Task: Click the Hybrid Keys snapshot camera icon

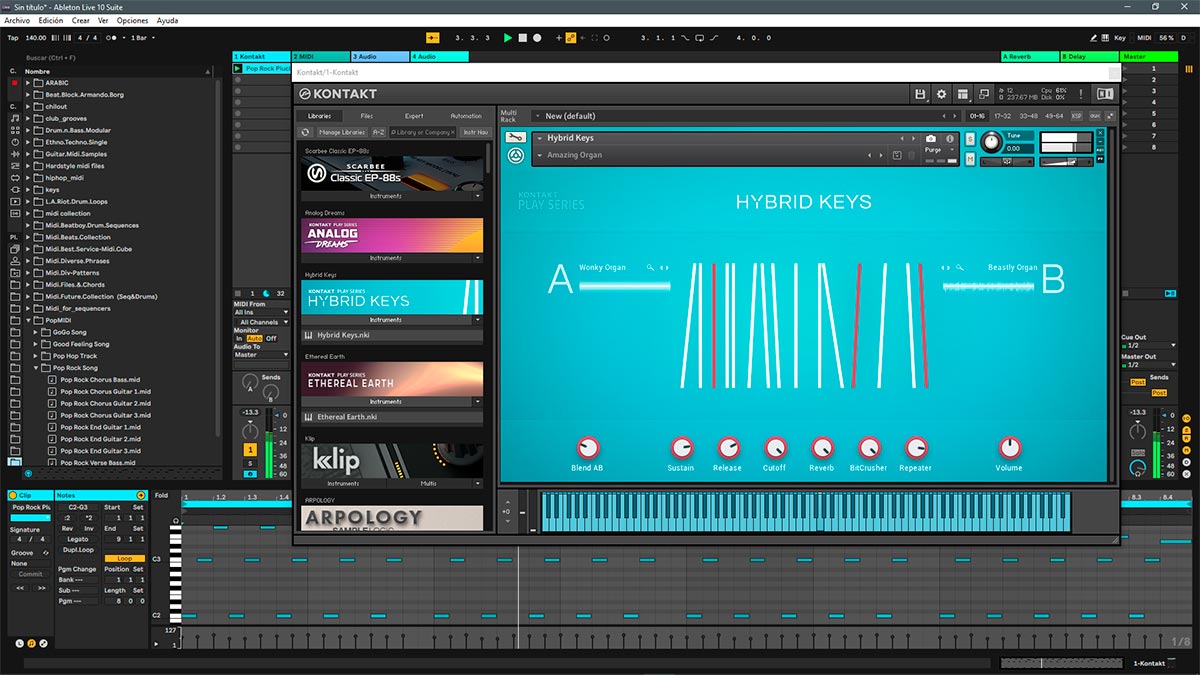Action: pyautogui.click(x=931, y=138)
